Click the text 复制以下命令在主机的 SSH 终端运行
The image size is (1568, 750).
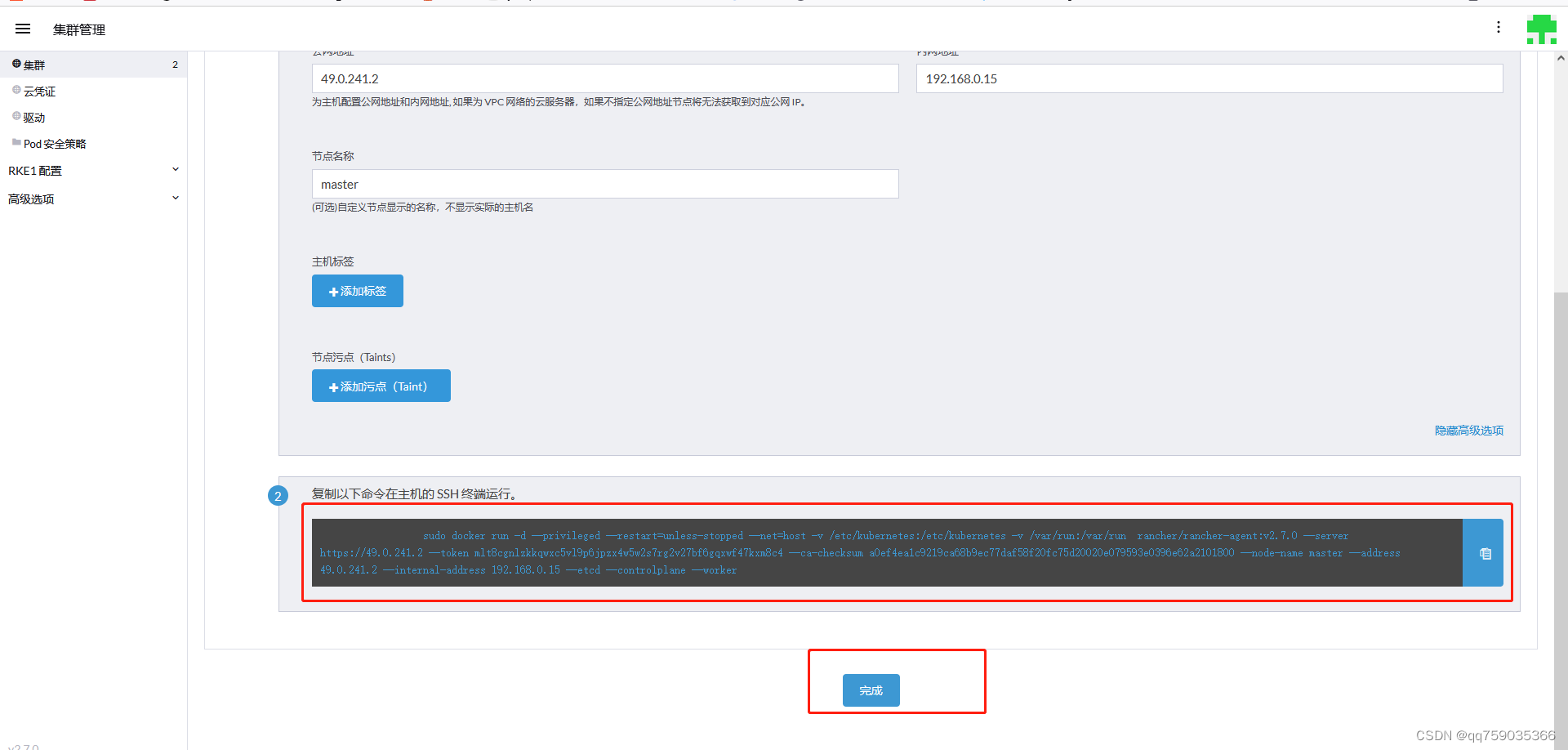413,493
